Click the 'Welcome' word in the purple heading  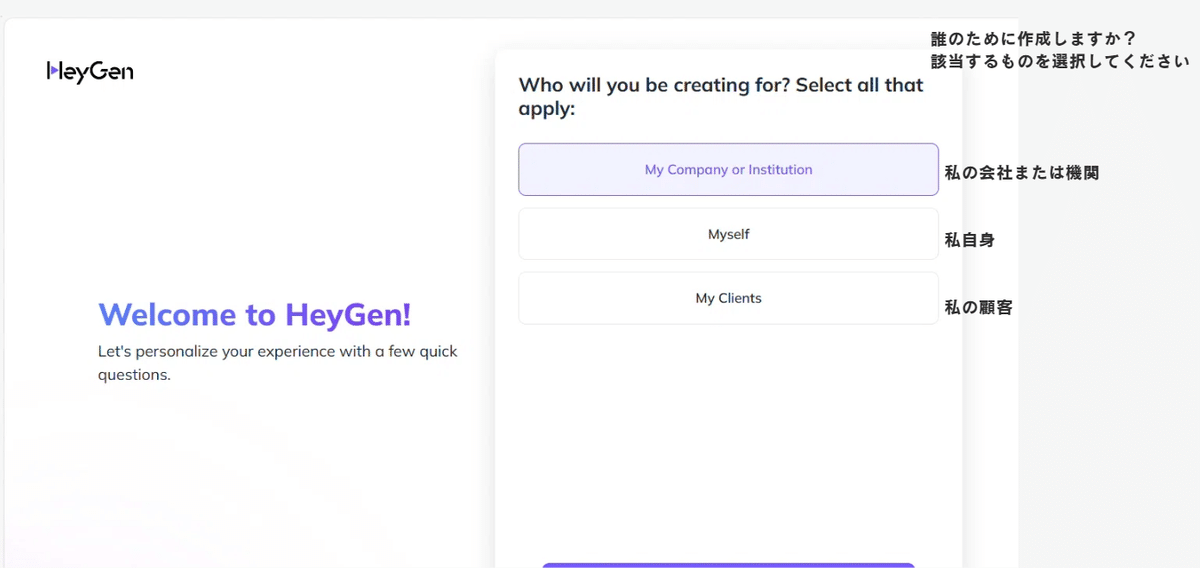click(167, 315)
